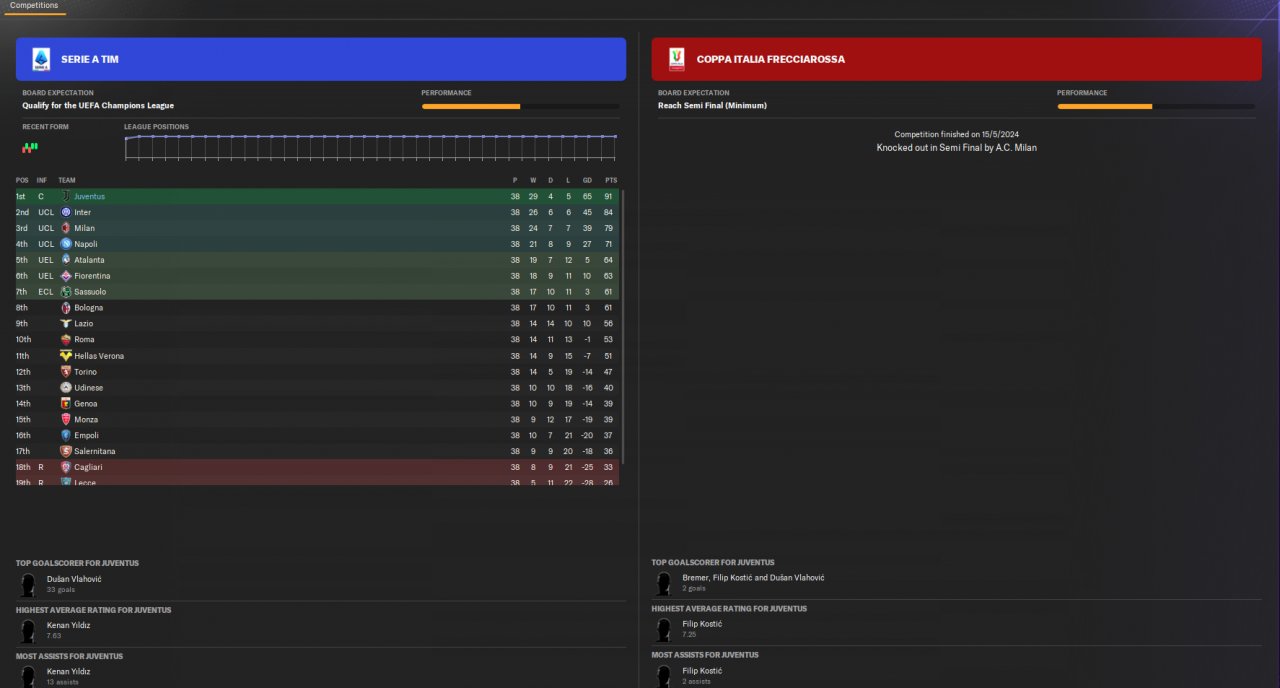Click the recent form indicator
The width and height of the screenshot is (1280, 688).
click(x=30, y=147)
